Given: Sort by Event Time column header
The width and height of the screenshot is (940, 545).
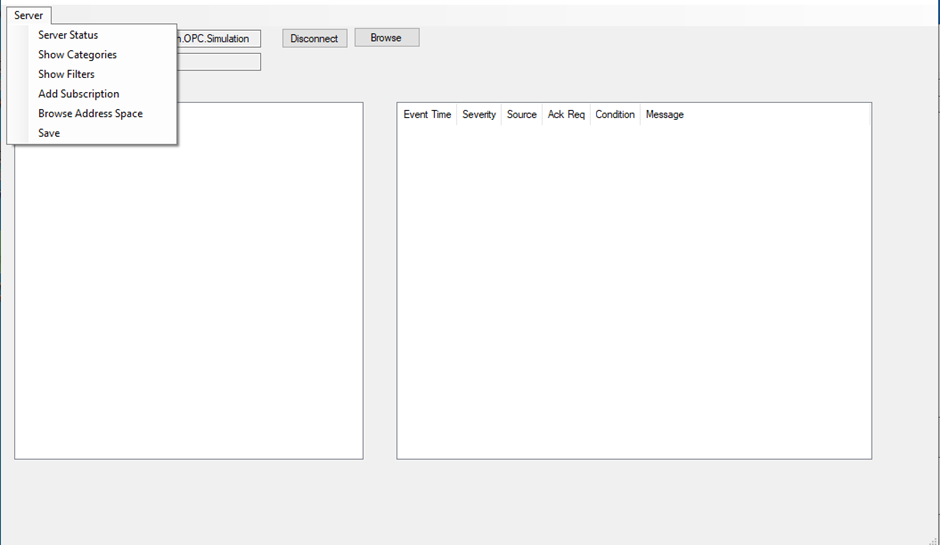Looking at the screenshot, I should [427, 115].
